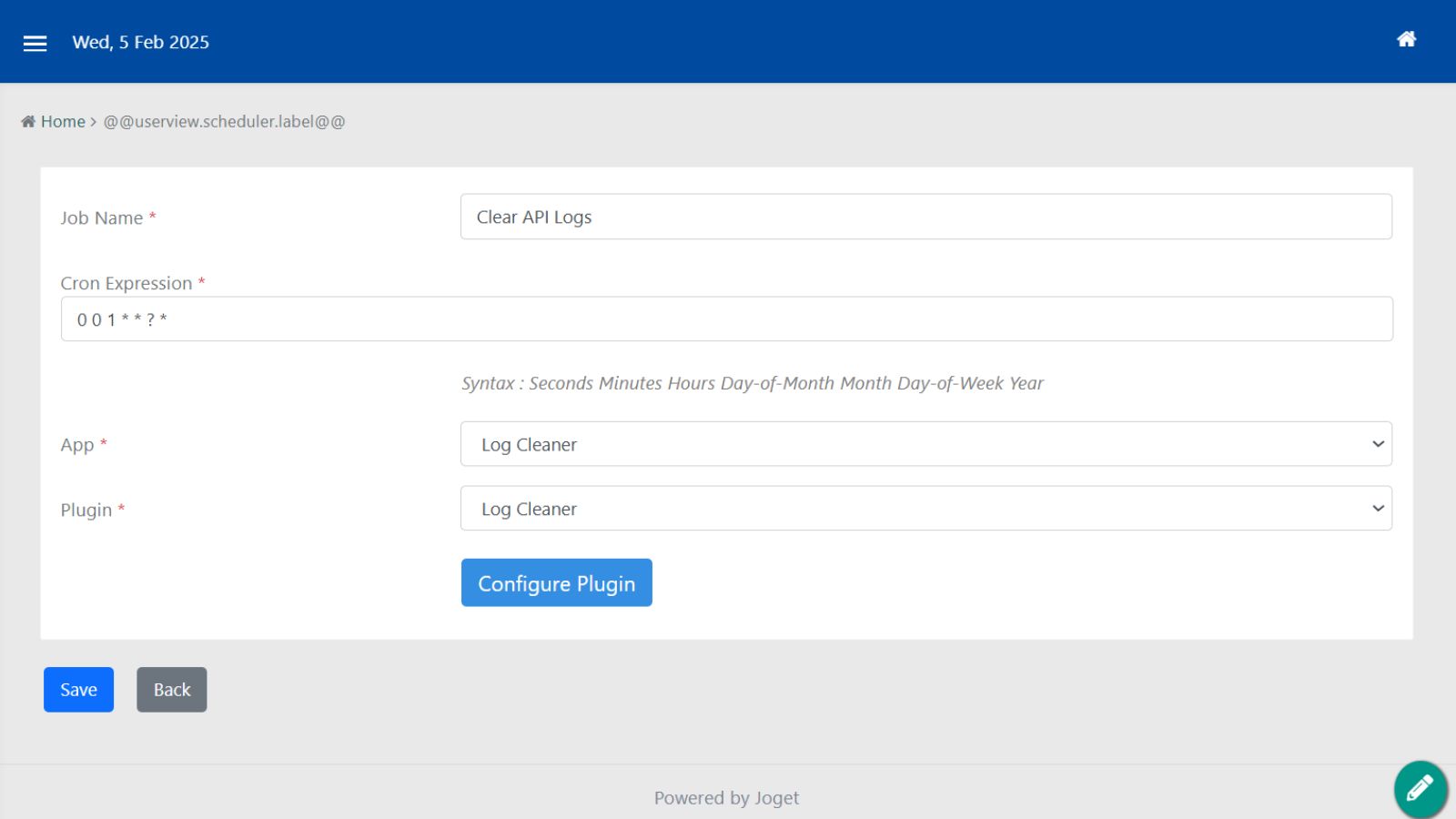Image resolution: width=1456 pixels, height=819 pixels.
Task: Focus the Job Name input field
Action: point(925,217)
